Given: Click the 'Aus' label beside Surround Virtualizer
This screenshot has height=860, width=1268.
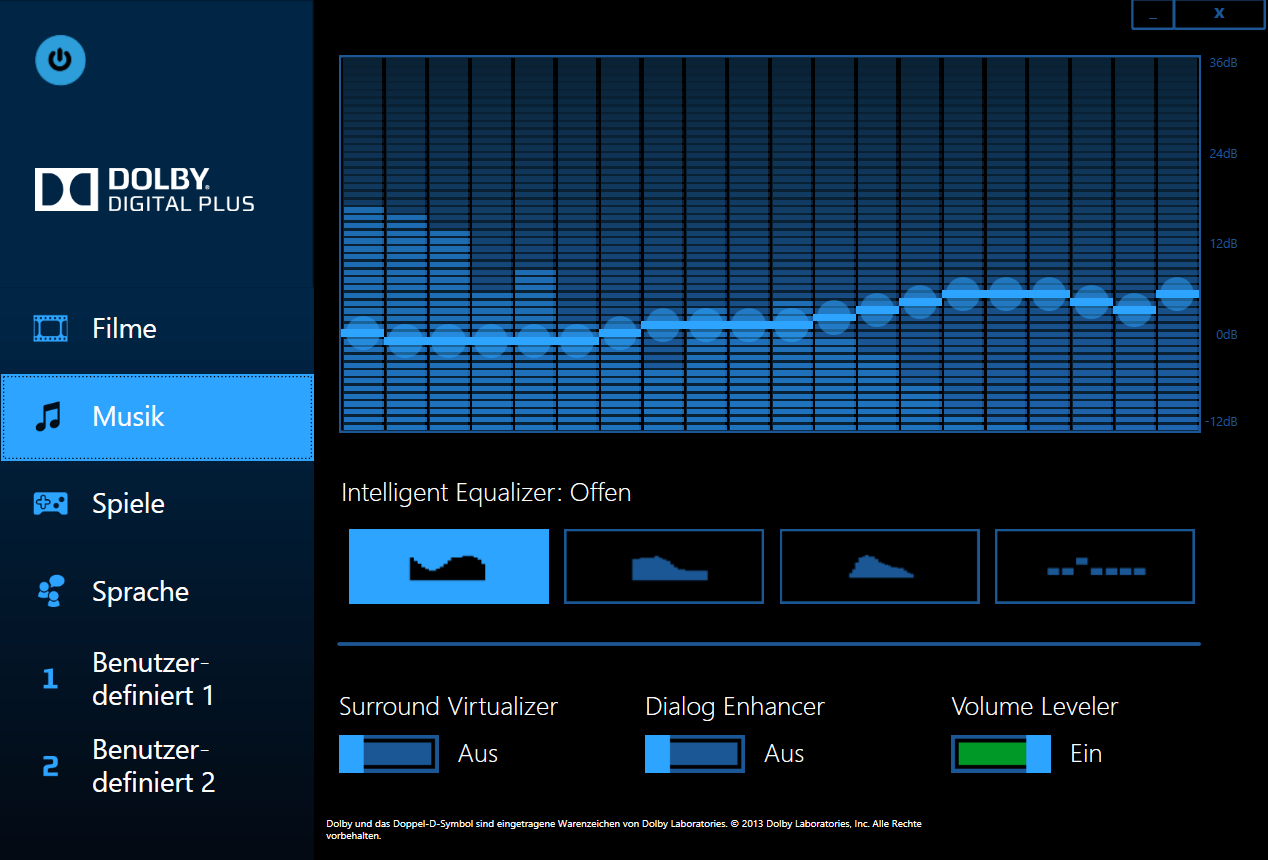Looking at the screenshot, I should point(478,754).
